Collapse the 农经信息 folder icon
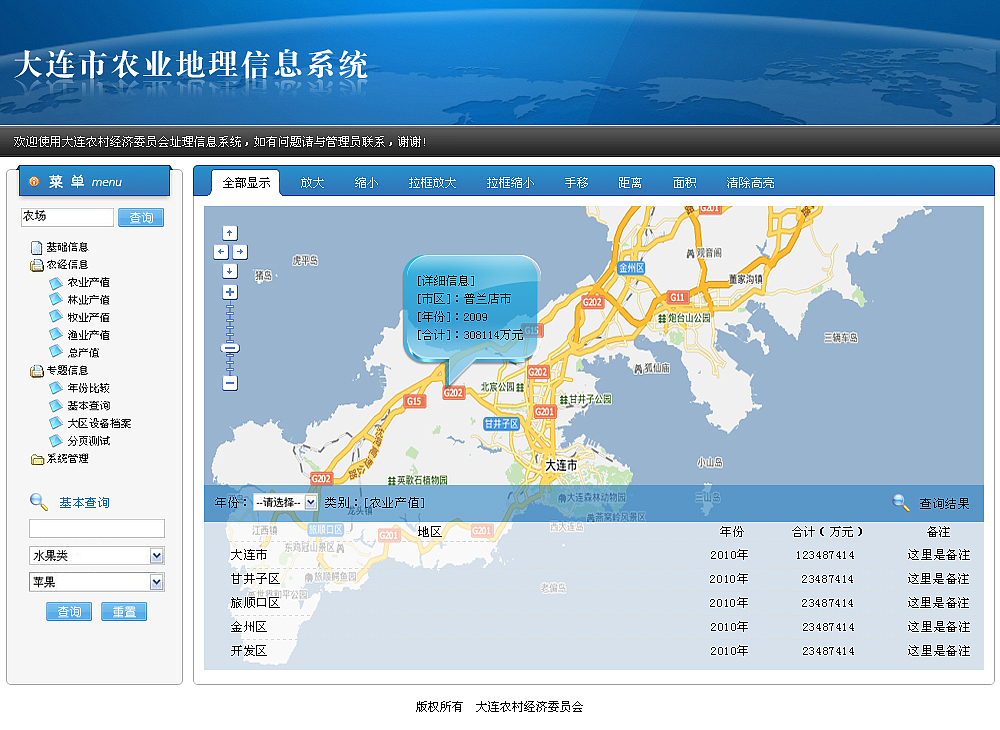 coord(36,265)
